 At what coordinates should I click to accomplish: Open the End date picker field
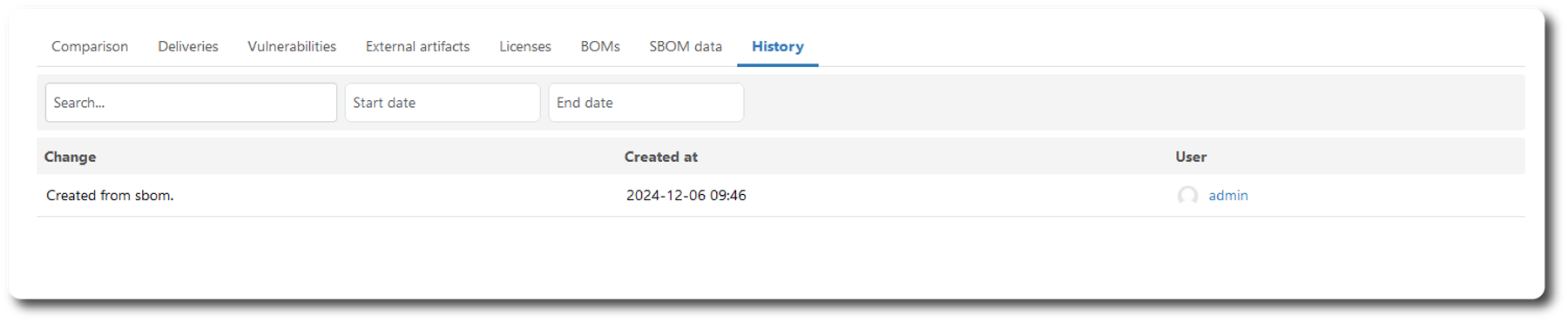click(645, 103)
